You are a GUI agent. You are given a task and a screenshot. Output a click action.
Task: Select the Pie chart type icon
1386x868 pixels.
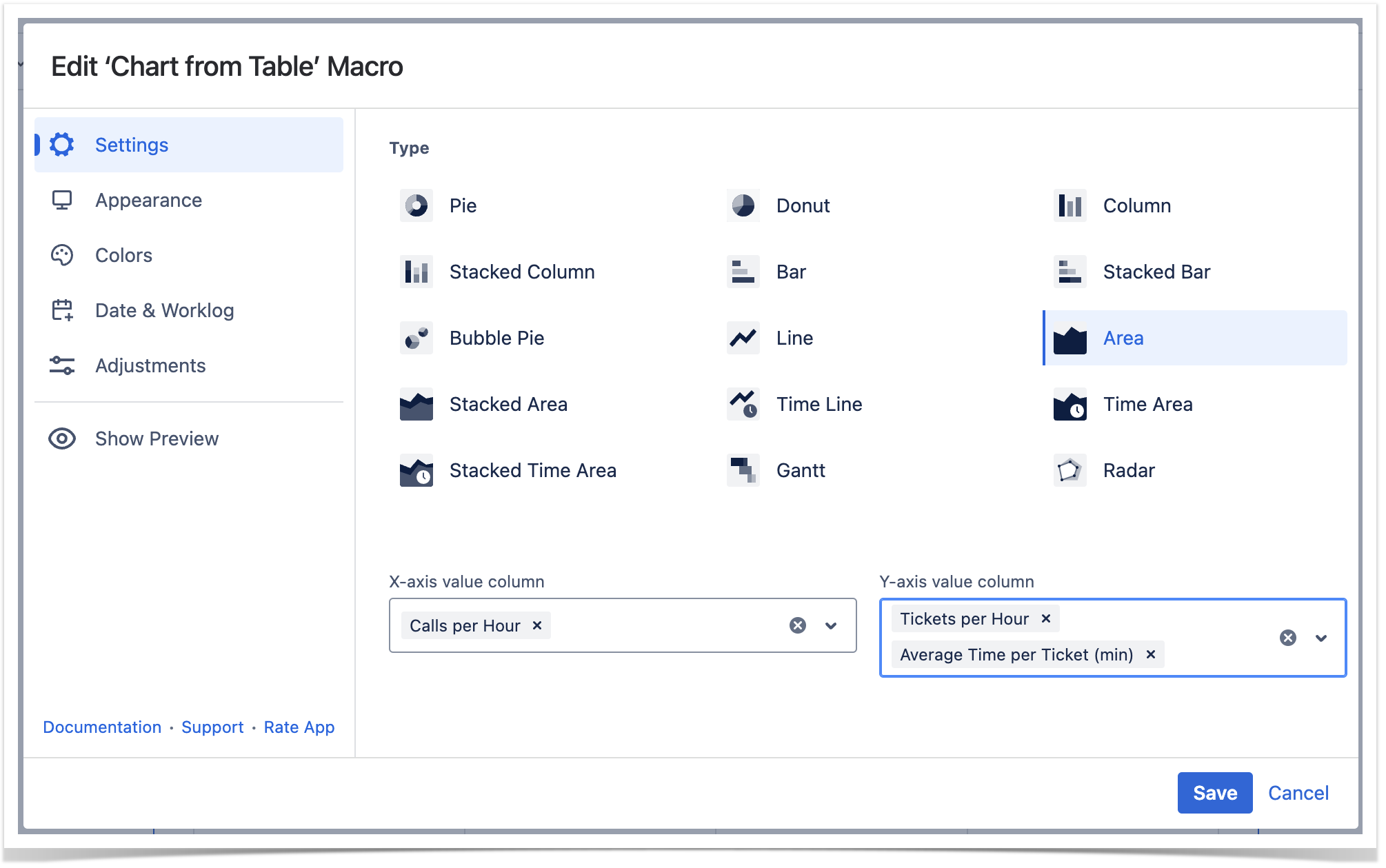click(x=416, y=205)
